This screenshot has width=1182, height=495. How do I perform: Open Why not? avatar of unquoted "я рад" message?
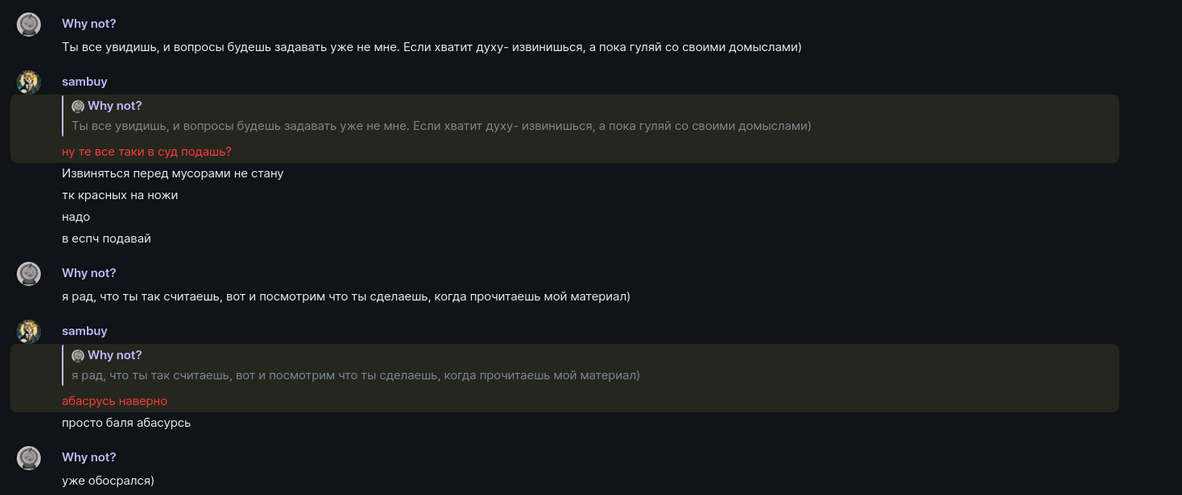pyautogui.click(x=29, y=274)
